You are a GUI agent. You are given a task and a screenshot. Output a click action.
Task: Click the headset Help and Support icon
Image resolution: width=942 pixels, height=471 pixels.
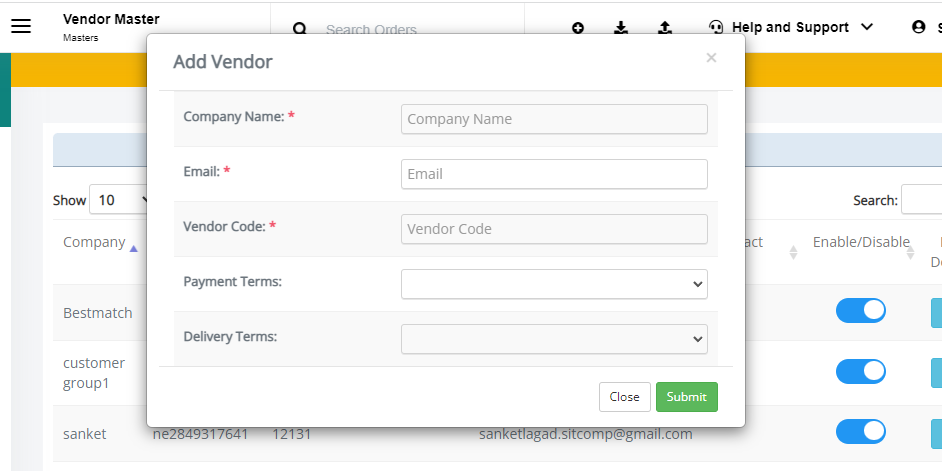point(716,27)
